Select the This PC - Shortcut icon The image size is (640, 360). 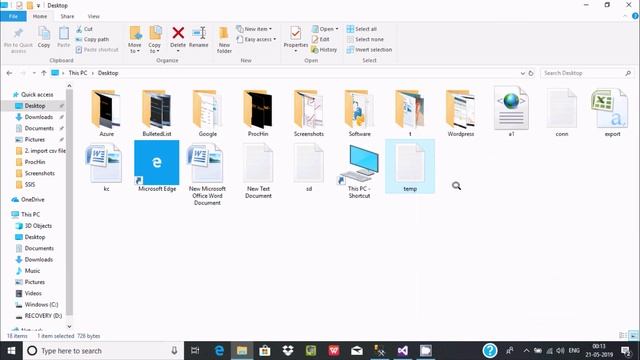pos(359,171)
